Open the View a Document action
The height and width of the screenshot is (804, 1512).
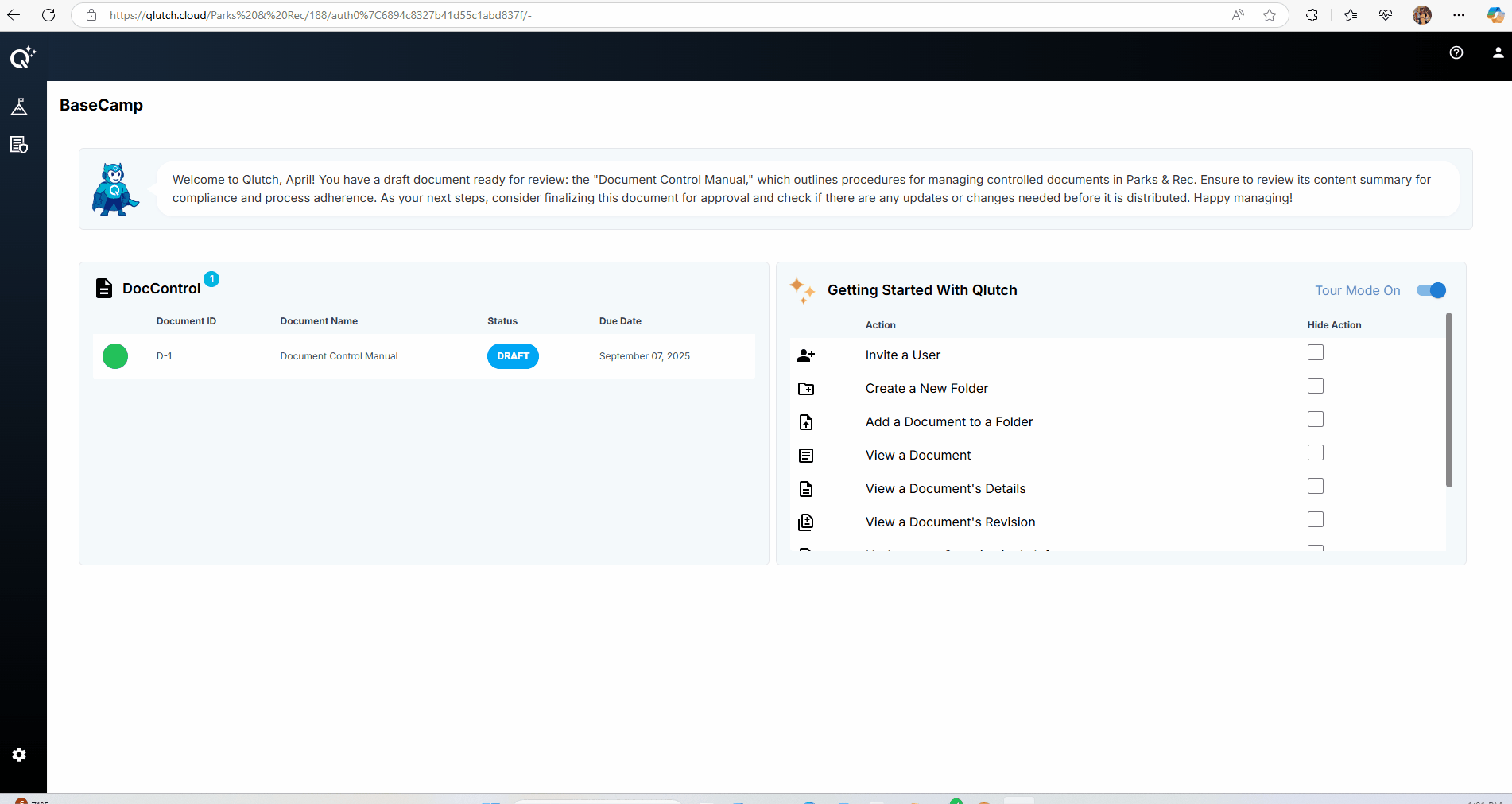pos(918,456)
